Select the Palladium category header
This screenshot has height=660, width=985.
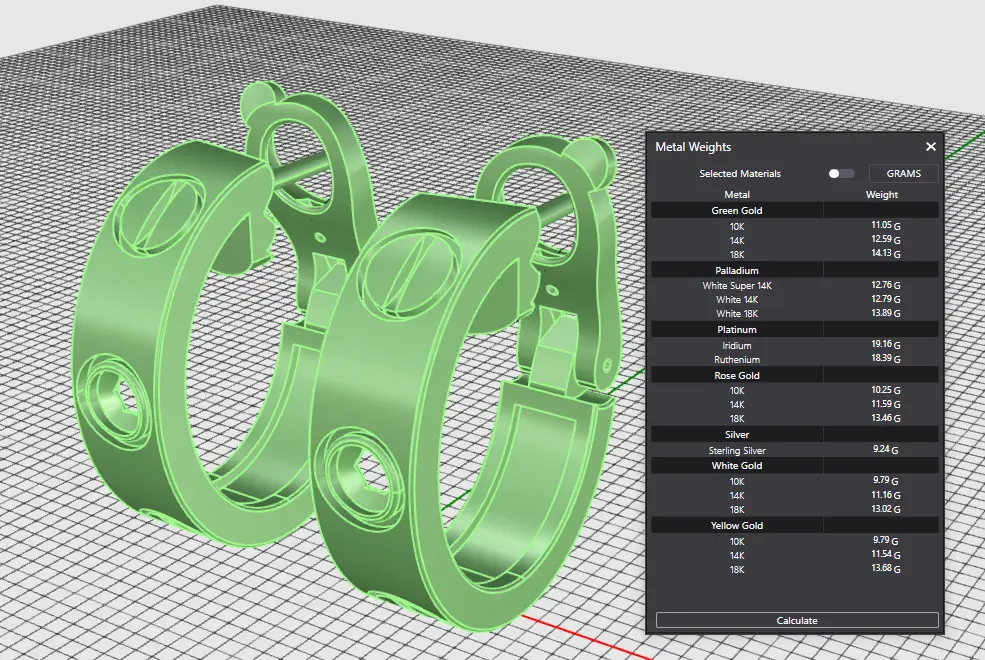click(736, 270)
